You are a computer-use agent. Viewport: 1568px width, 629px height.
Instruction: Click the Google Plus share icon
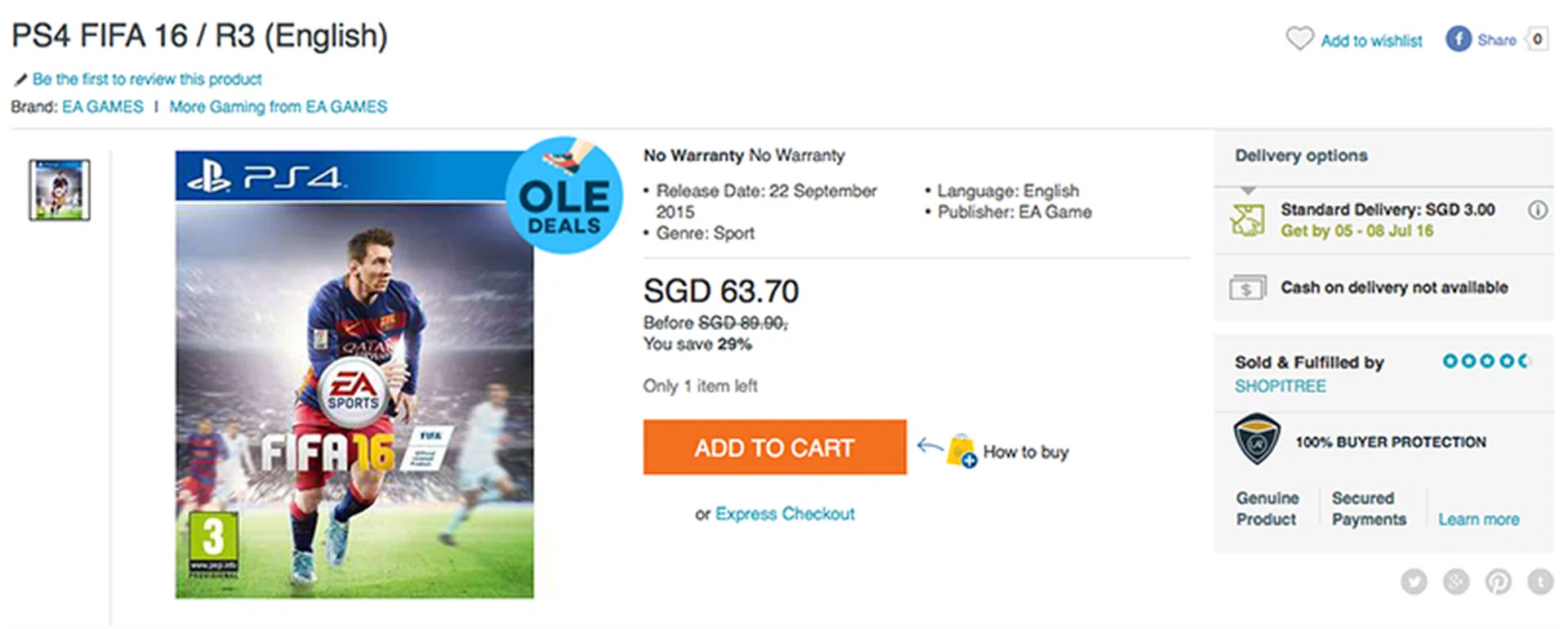click(x=1456, y=582)
